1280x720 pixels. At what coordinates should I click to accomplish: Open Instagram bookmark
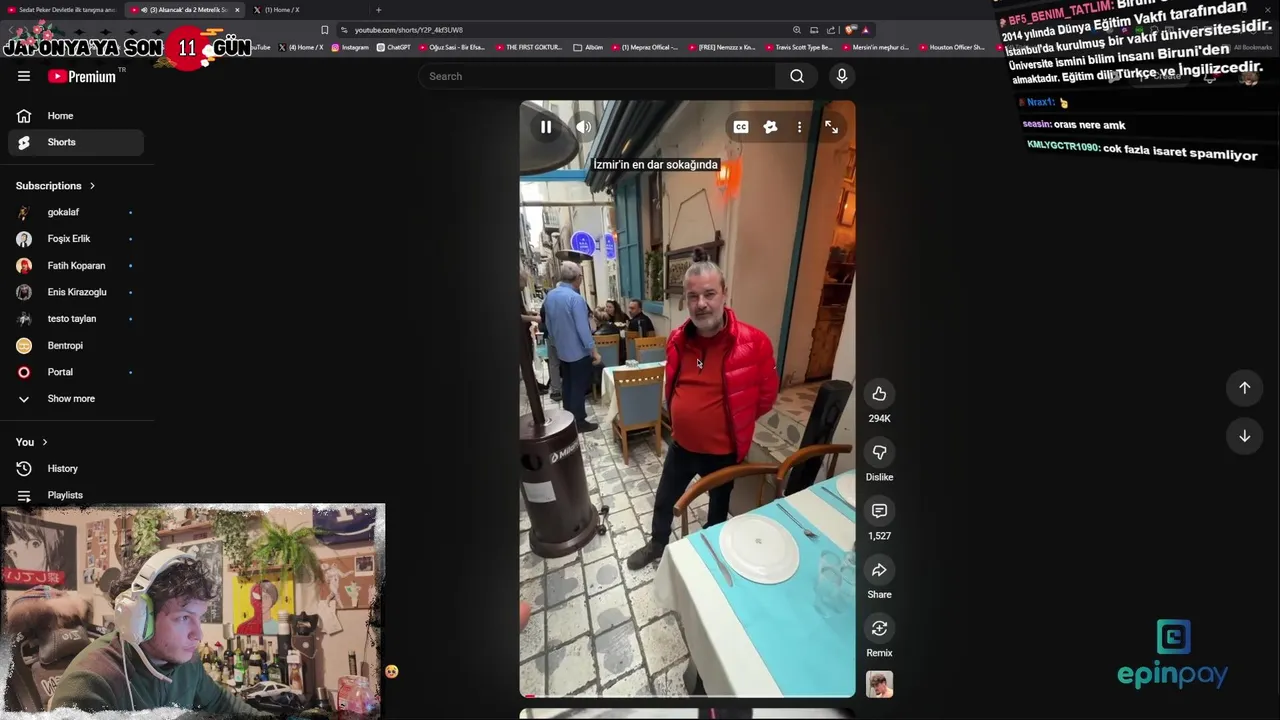(350, 47)
